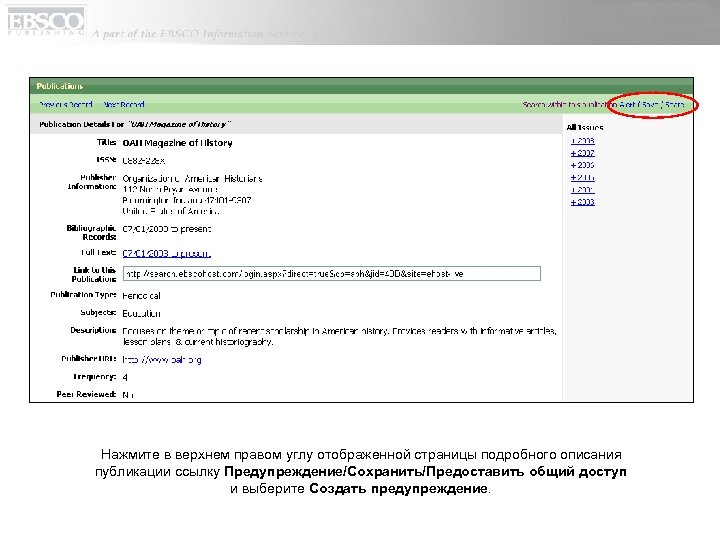This screenshot has height=540, width=720.
Task: Open Search within this publication
Action: tap(569, 105)
